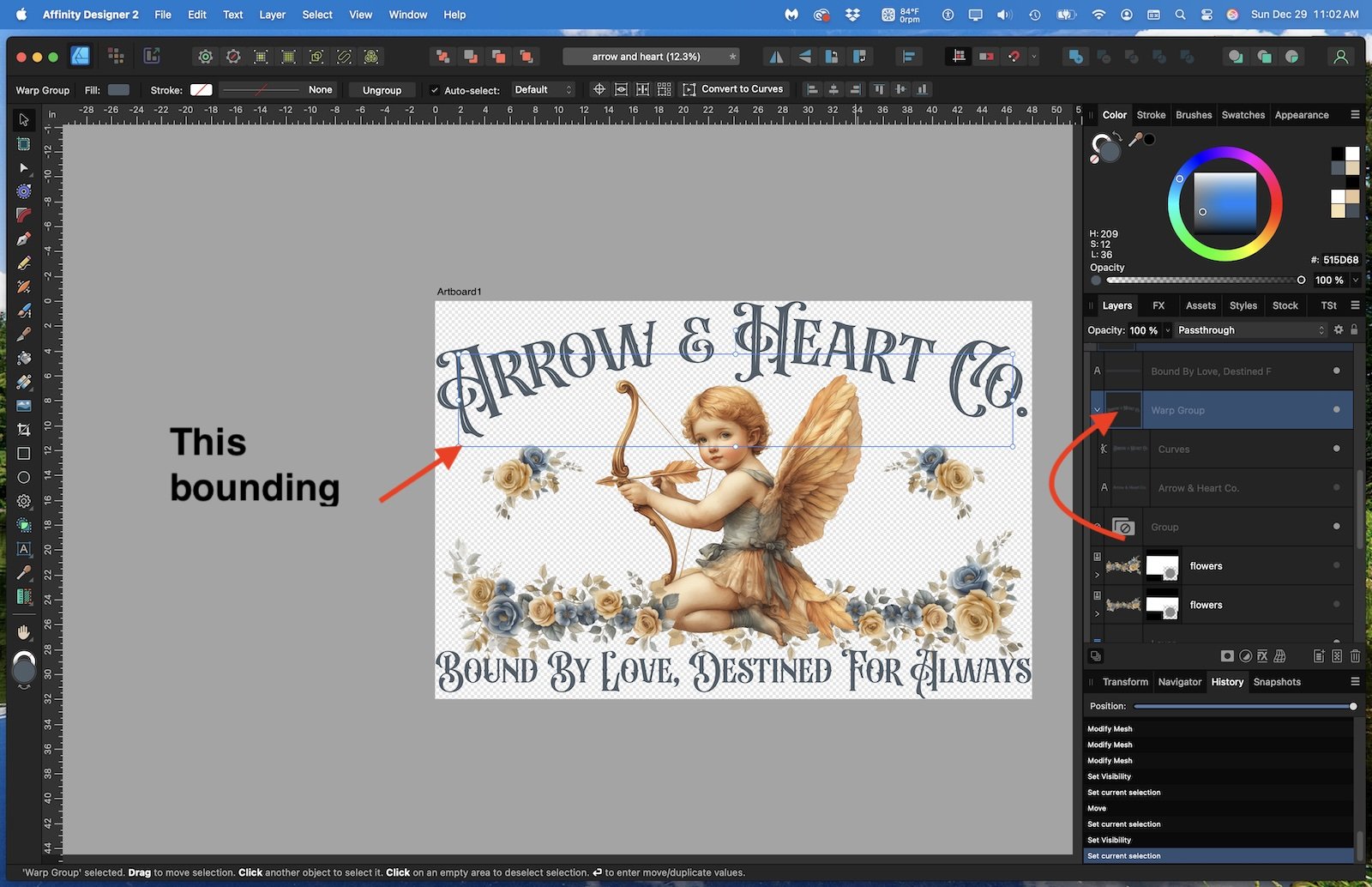Switch to the Designer persona icon

80,57
